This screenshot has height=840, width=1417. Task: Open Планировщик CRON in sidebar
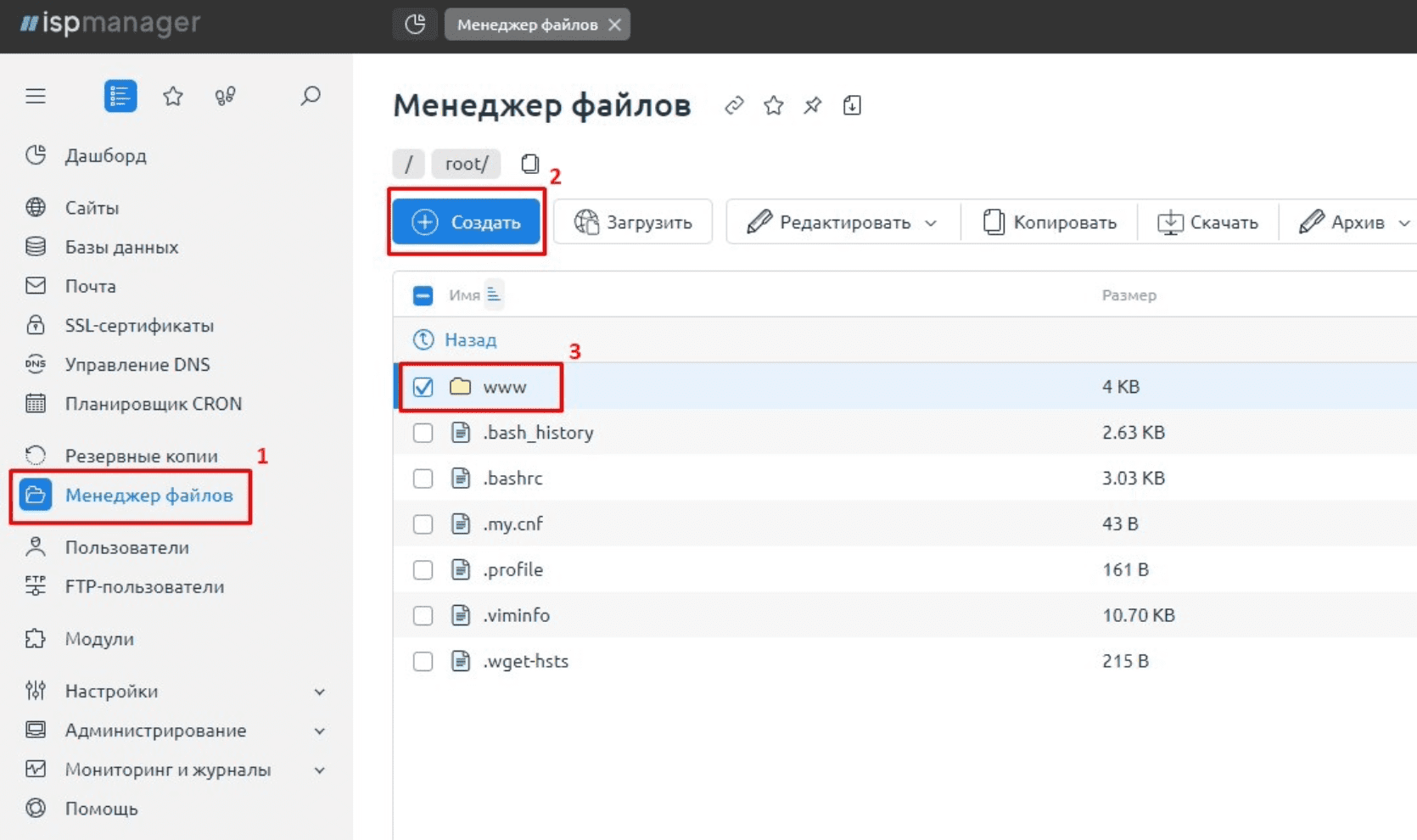153,403
